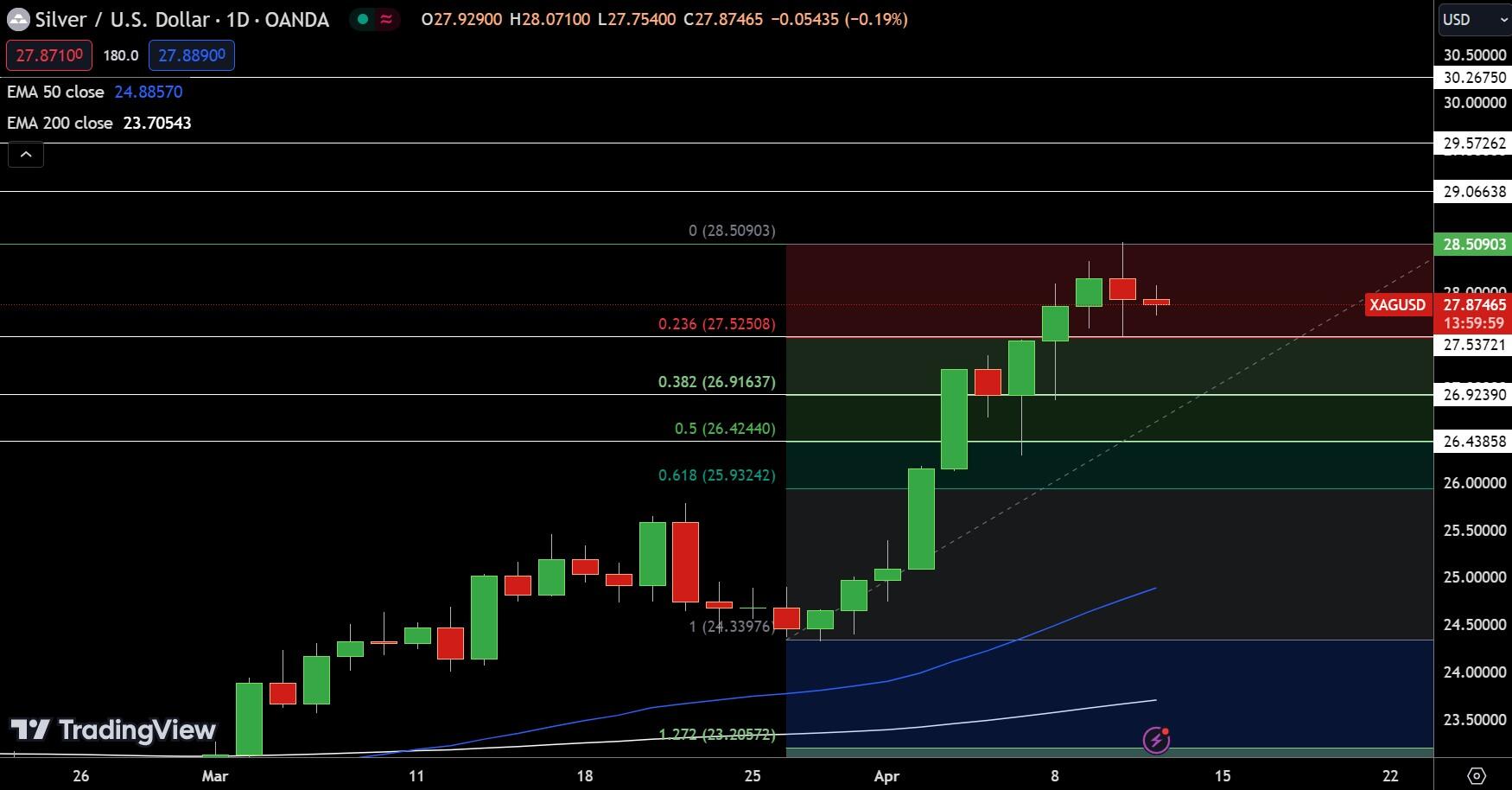Screen dimensions: 1512x790
Task: Click the 1 (24.33976) Fibonacci label
Action: (732, 627)
